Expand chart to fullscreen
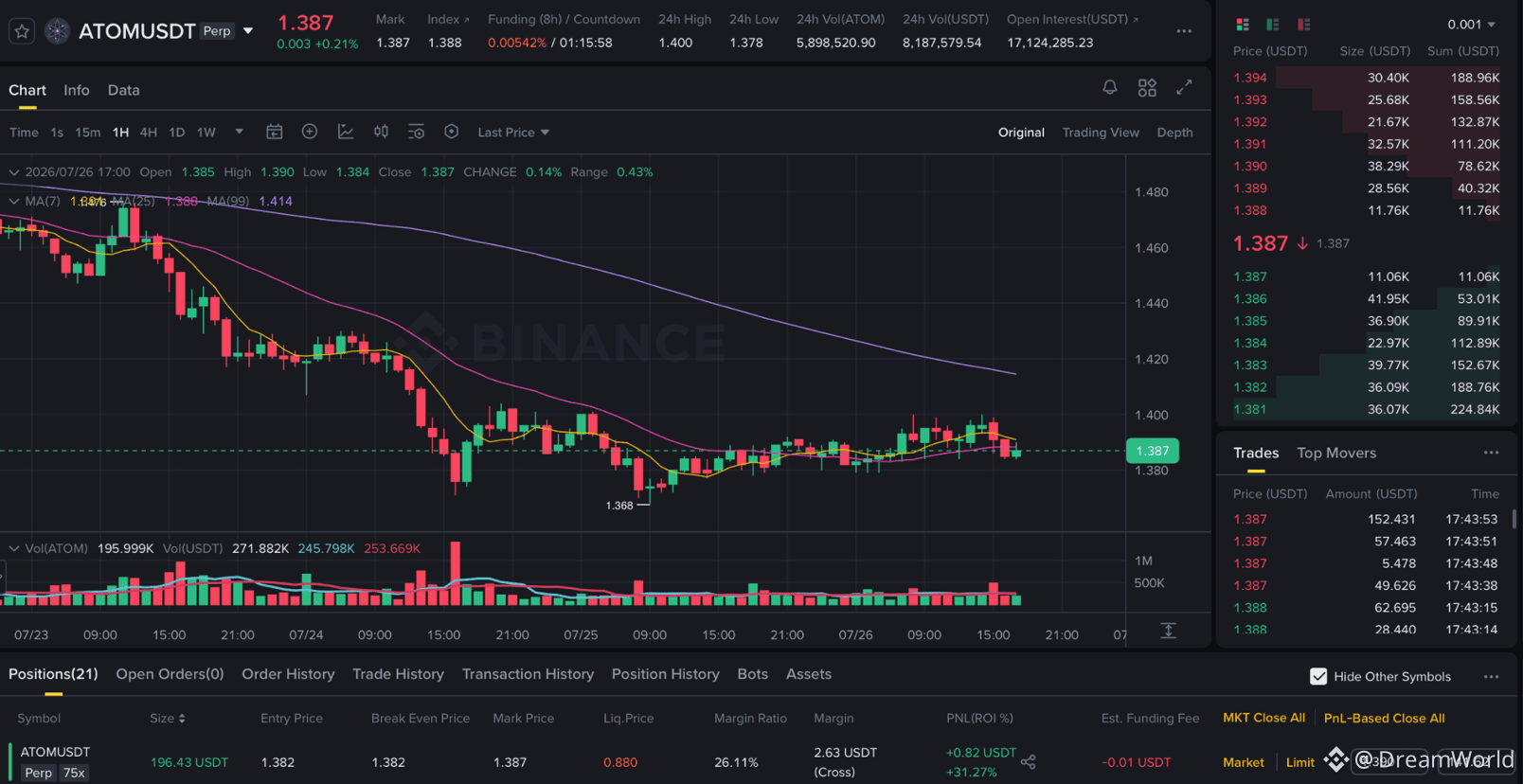1523x784 pixels. click(x=1184, y=87)
